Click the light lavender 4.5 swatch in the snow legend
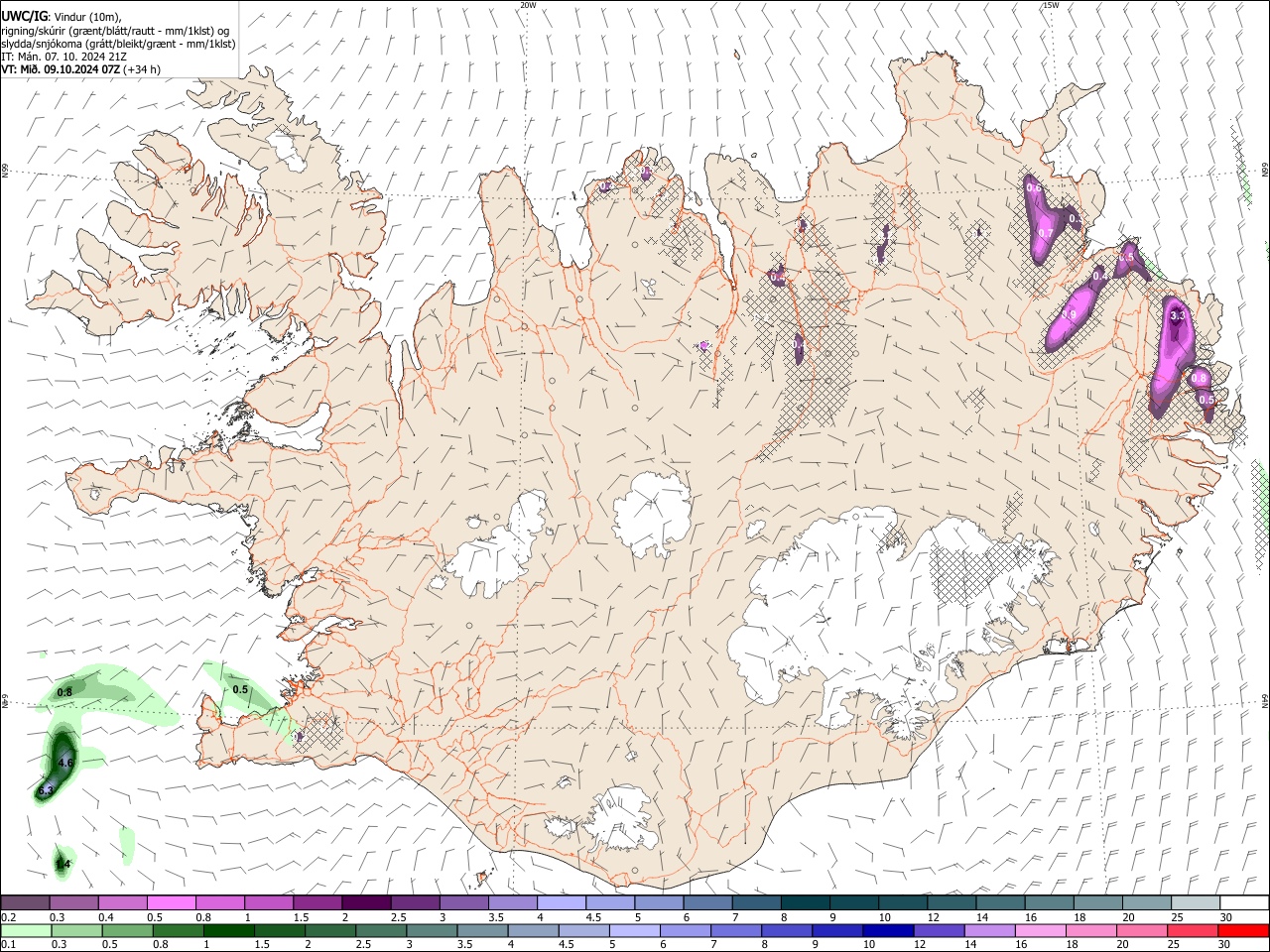 point(609,903)
